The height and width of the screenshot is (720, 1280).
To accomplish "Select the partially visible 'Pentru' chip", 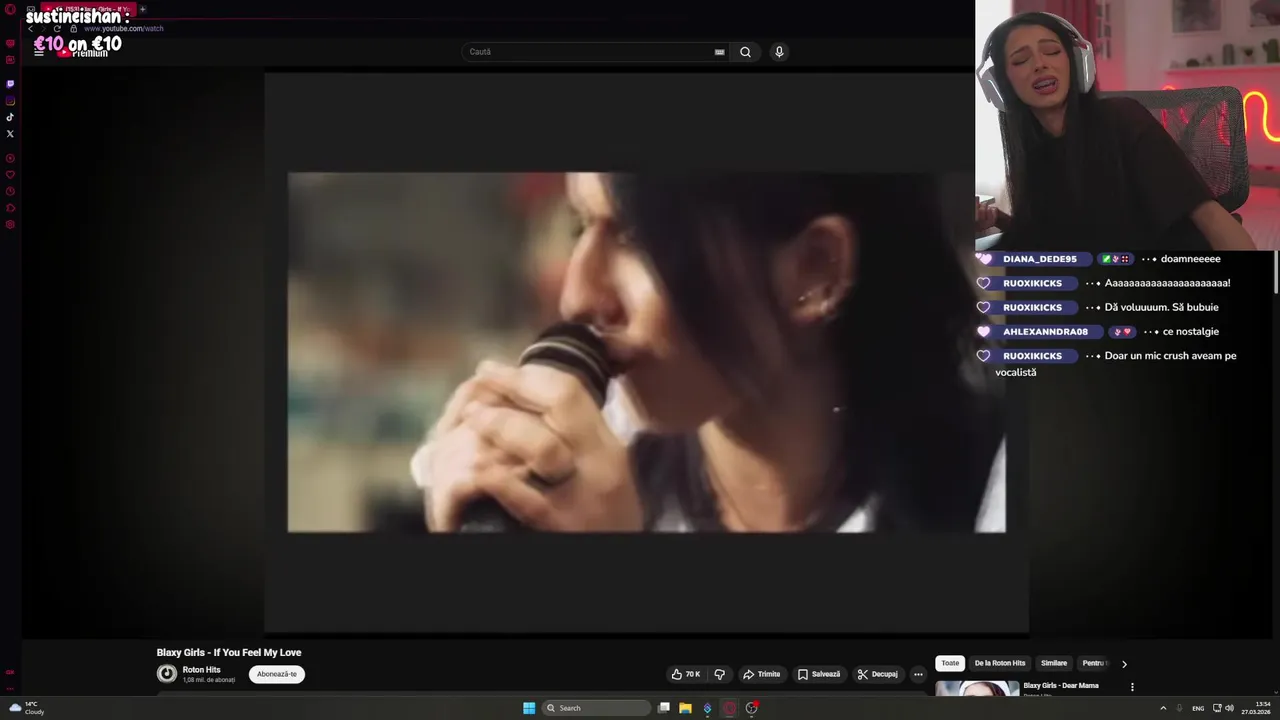I will 1094,663.
